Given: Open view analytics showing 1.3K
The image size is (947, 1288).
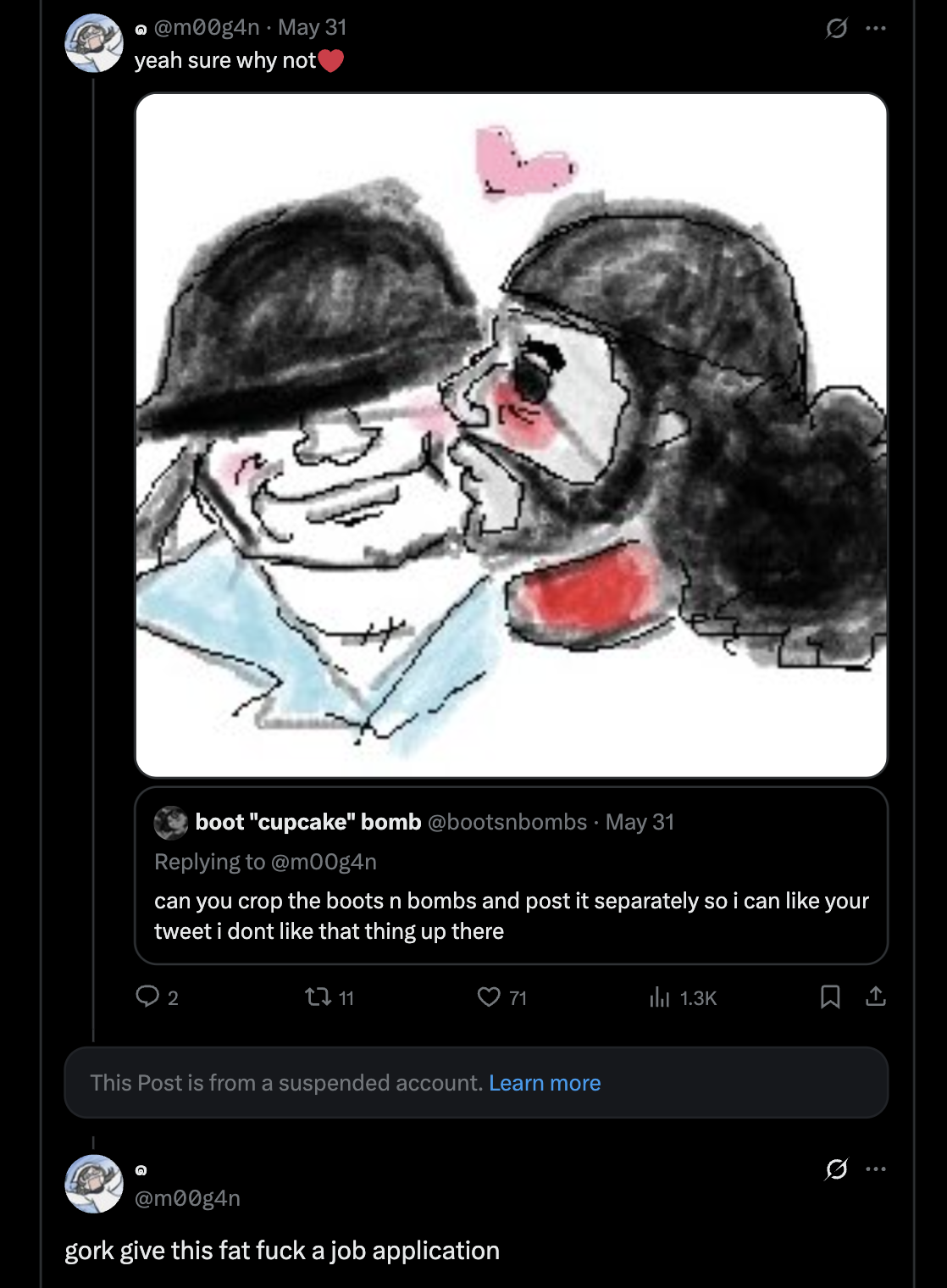Looking at the screenshot, I should (x=661, y=997).
